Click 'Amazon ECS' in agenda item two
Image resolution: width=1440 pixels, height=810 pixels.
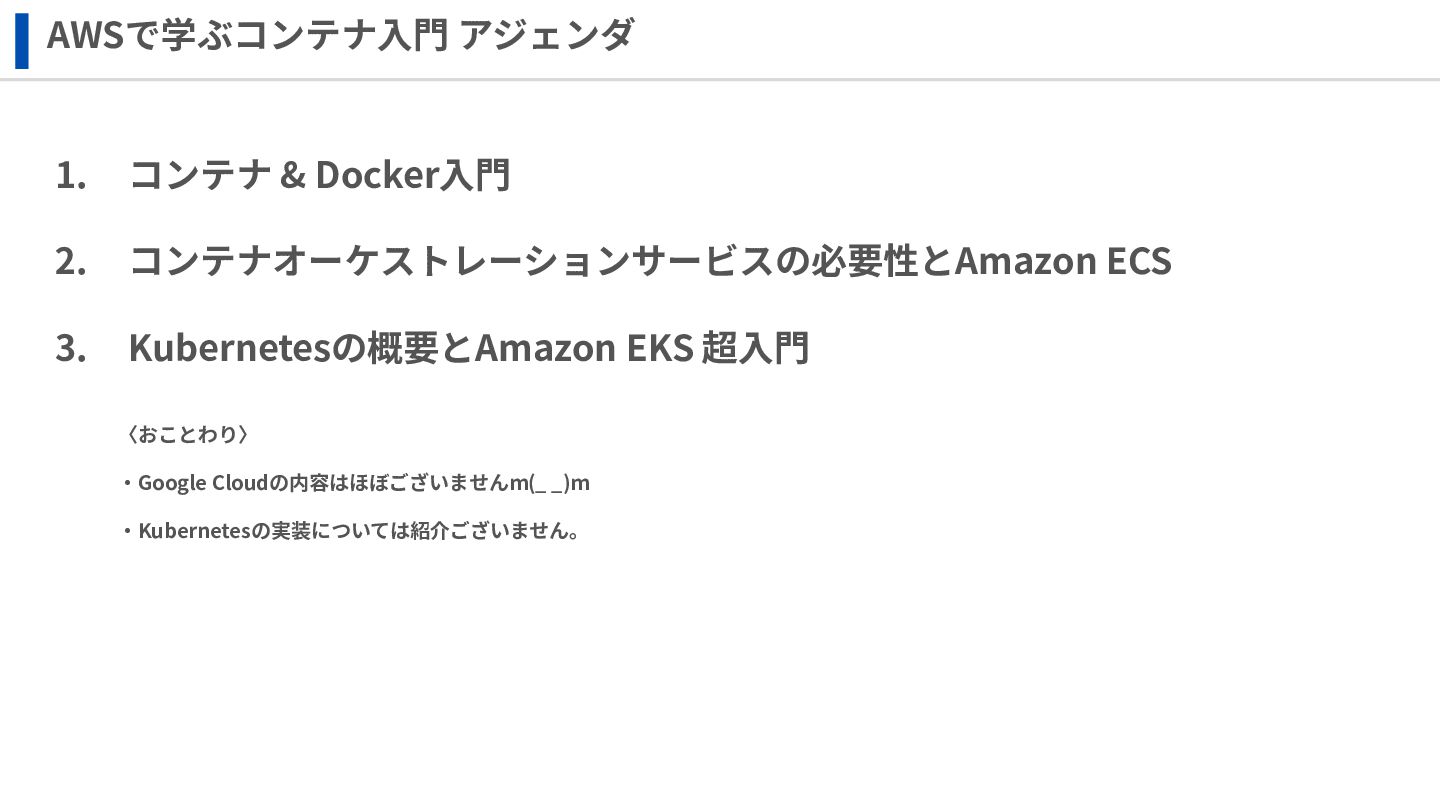1062,261
